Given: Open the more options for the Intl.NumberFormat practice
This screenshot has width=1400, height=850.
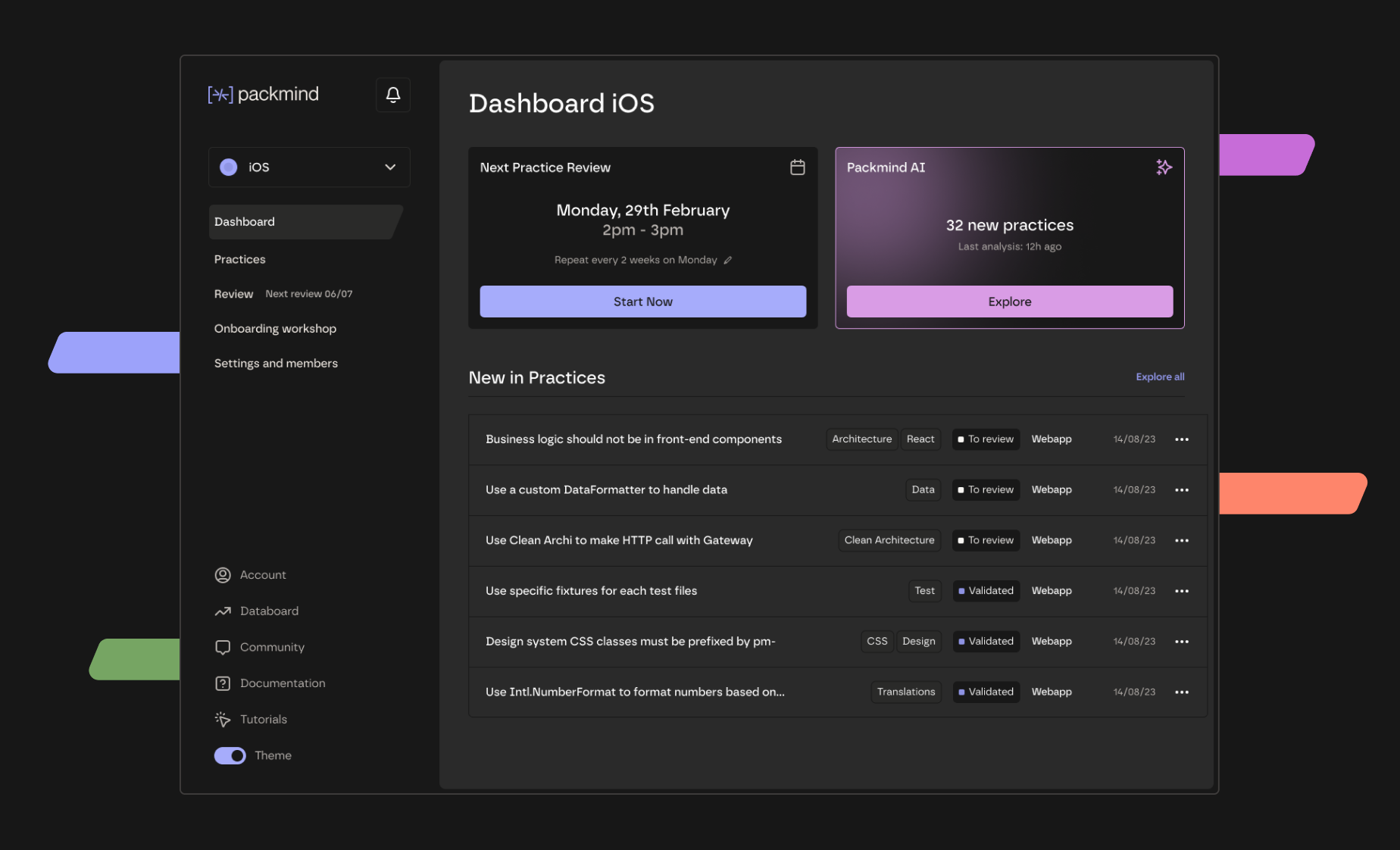Looking at the screenshot, I should 1182,692.
